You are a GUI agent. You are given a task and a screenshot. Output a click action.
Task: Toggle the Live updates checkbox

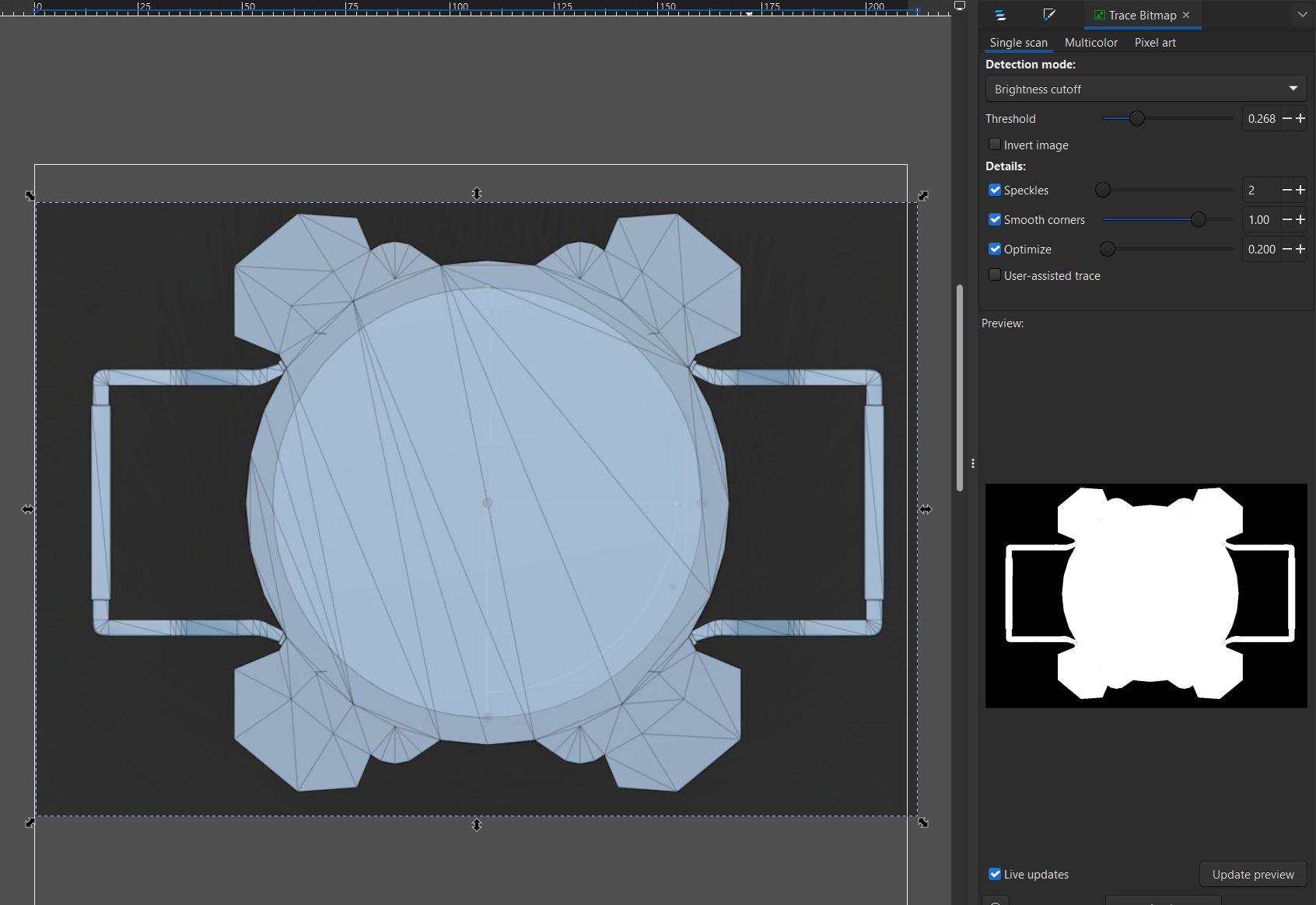[995, 874]
